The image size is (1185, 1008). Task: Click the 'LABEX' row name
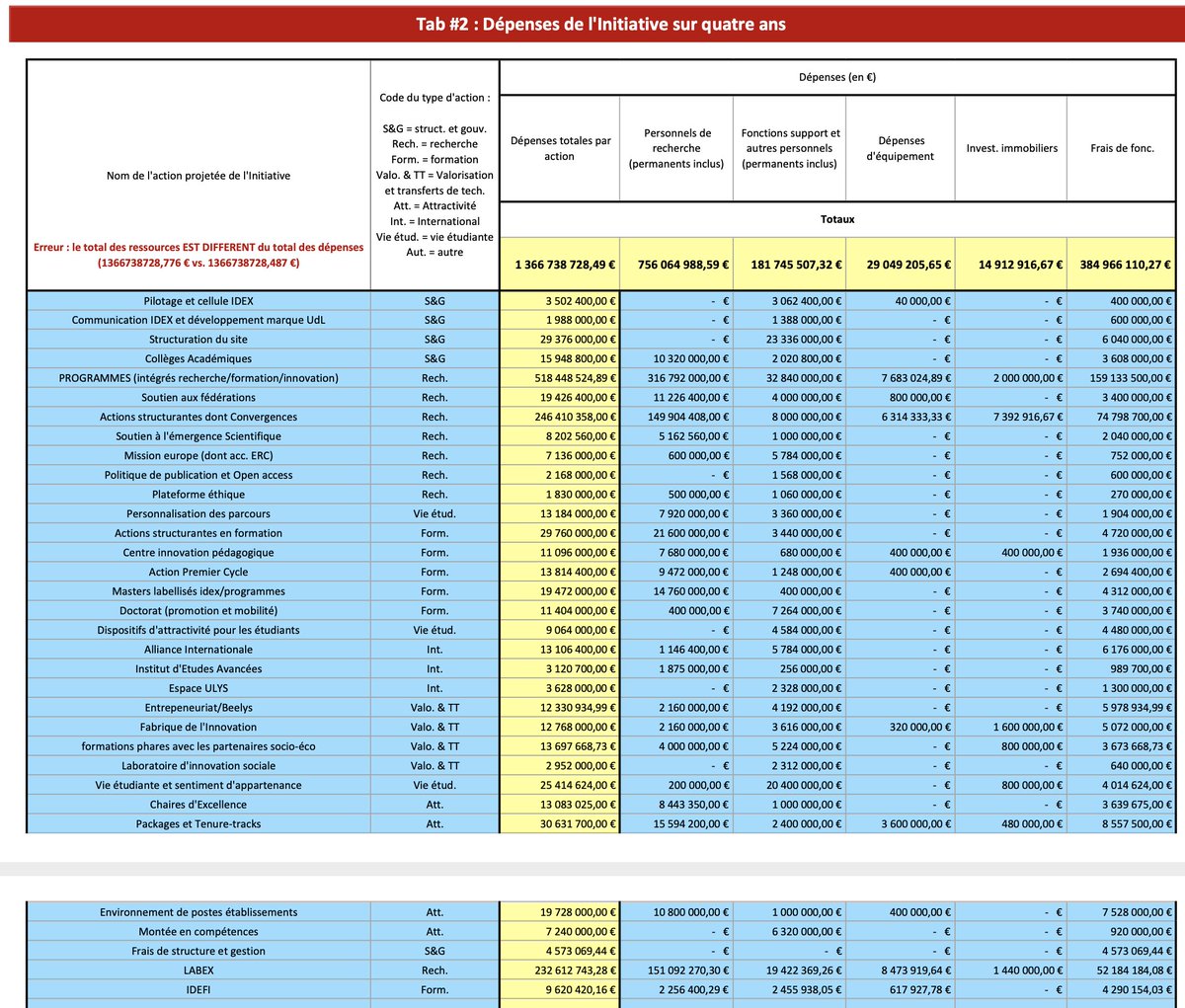(198, 970)
